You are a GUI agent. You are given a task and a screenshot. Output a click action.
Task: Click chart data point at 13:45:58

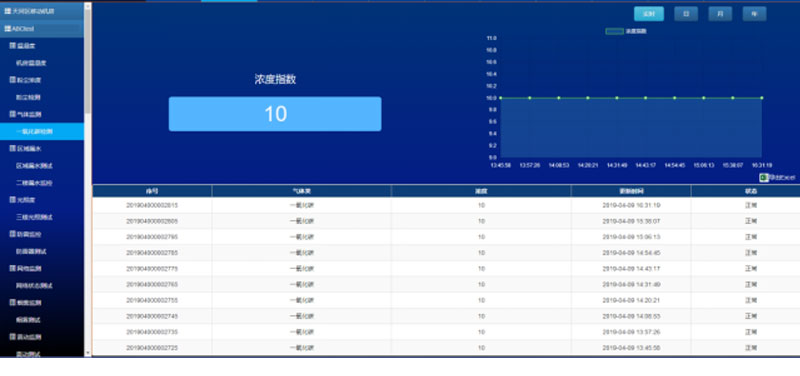pos(501,97)
